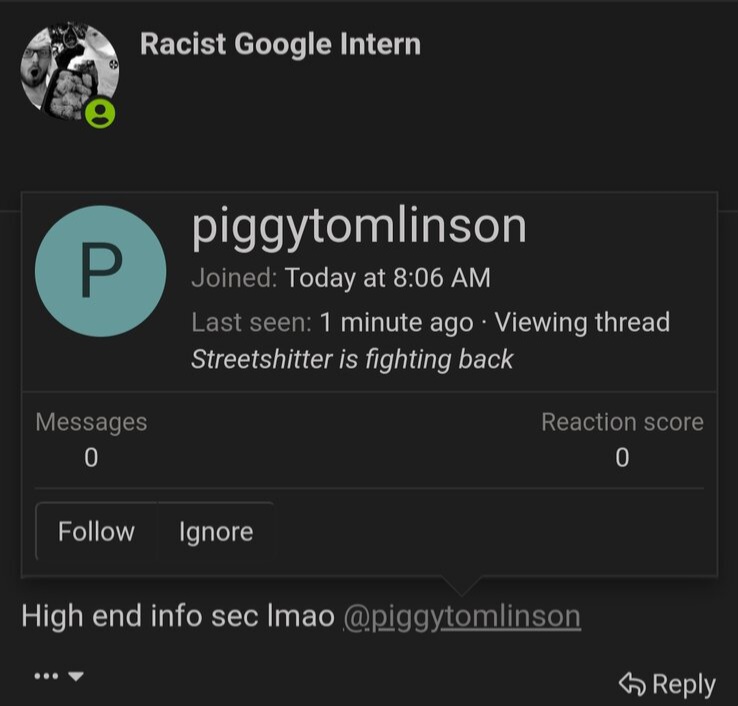Click the Messages count label
The image size is (738, 706).
[x=91, y=422]
